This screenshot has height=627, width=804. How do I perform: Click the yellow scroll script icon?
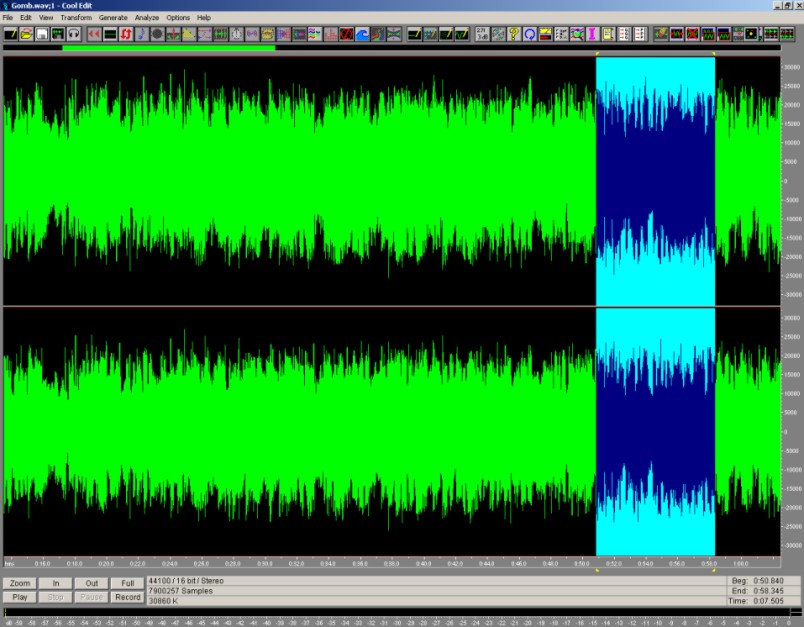[608, 34]
